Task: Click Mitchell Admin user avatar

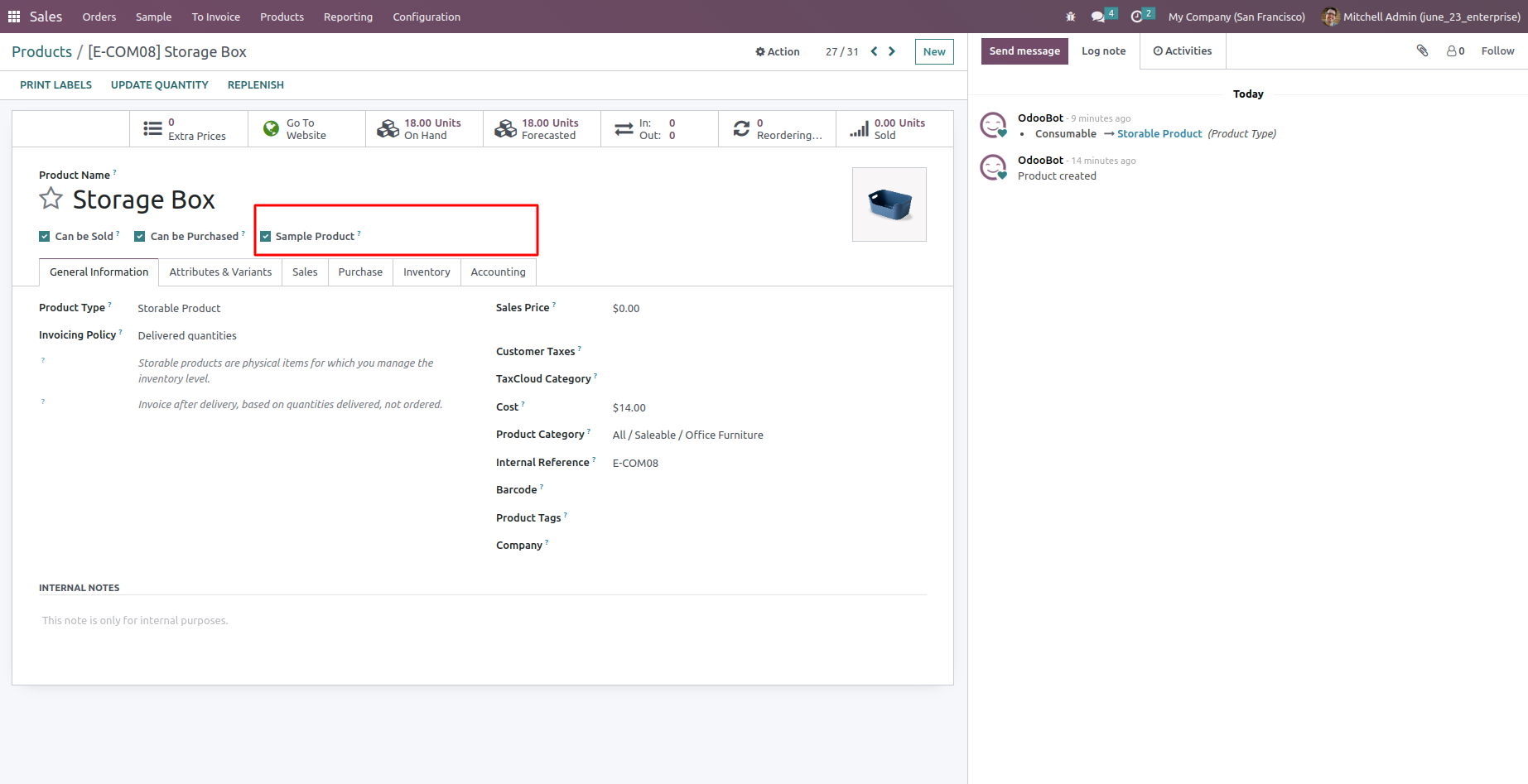Action: point(1330,17)
